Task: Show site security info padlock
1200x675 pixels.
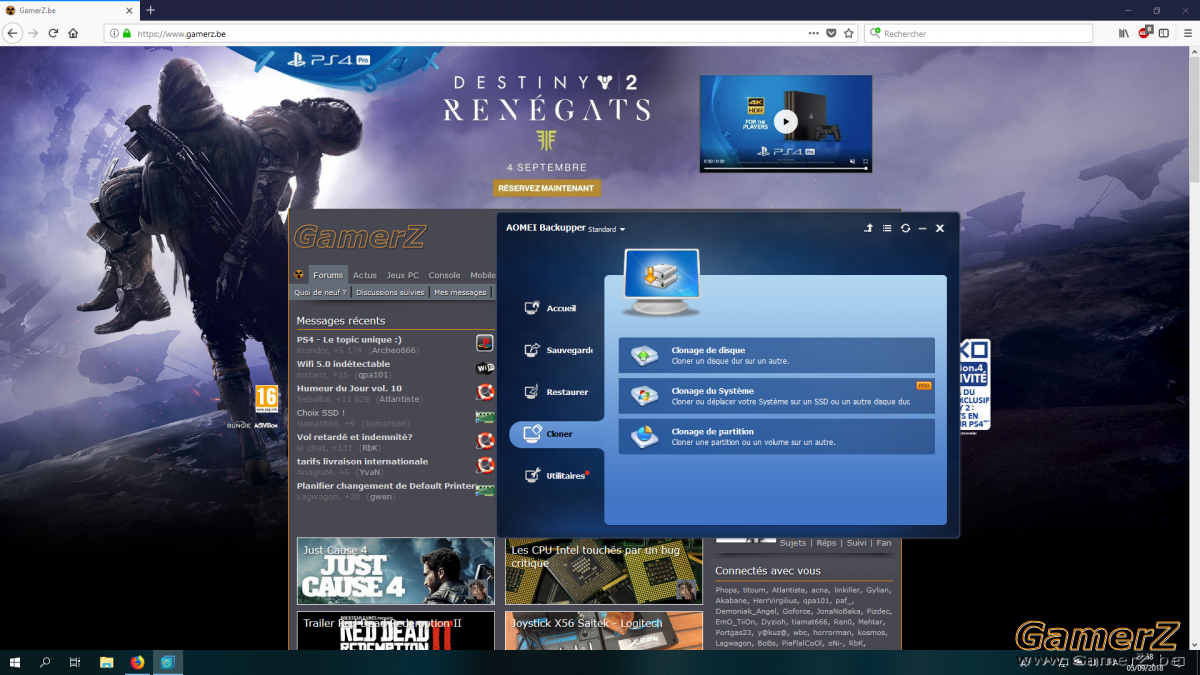Action: [x=127, y=33]
